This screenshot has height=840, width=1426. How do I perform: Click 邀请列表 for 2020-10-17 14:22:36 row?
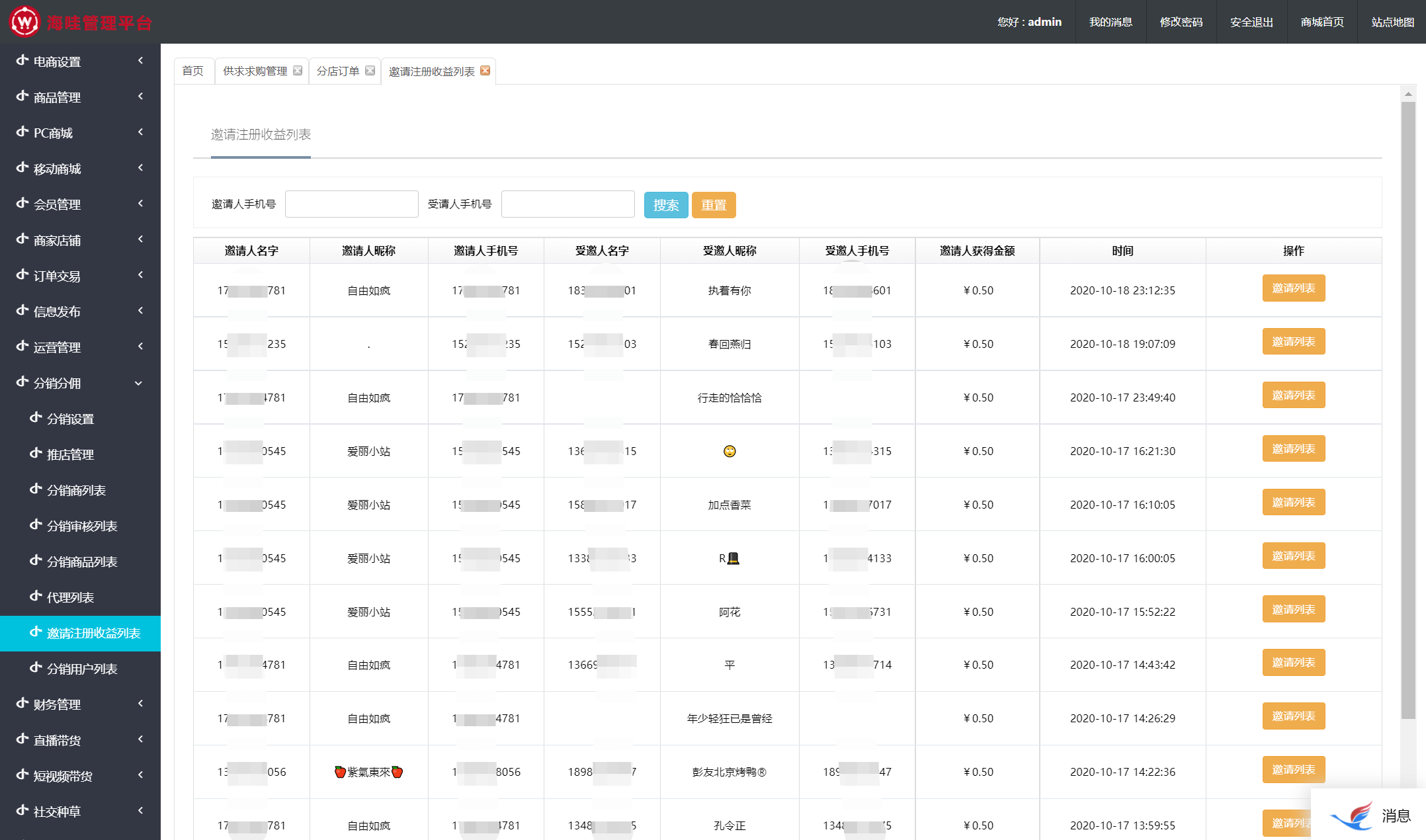coord(1293,770)
